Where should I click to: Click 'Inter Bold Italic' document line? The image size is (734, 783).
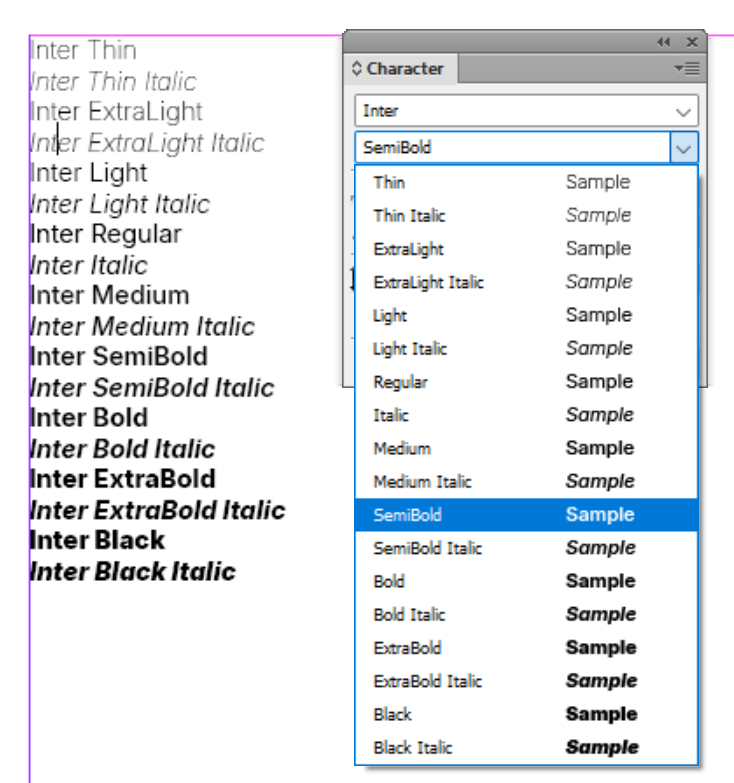(x=122, y=449)
